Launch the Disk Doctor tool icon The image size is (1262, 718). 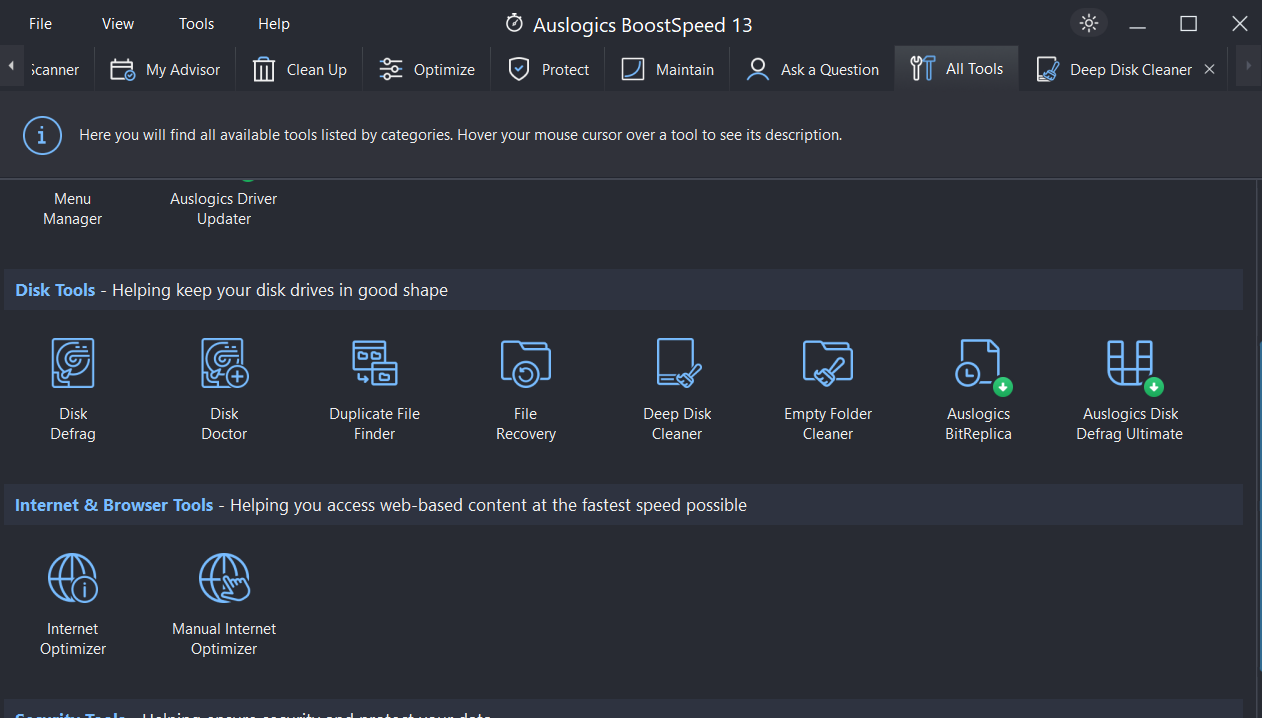224,363
